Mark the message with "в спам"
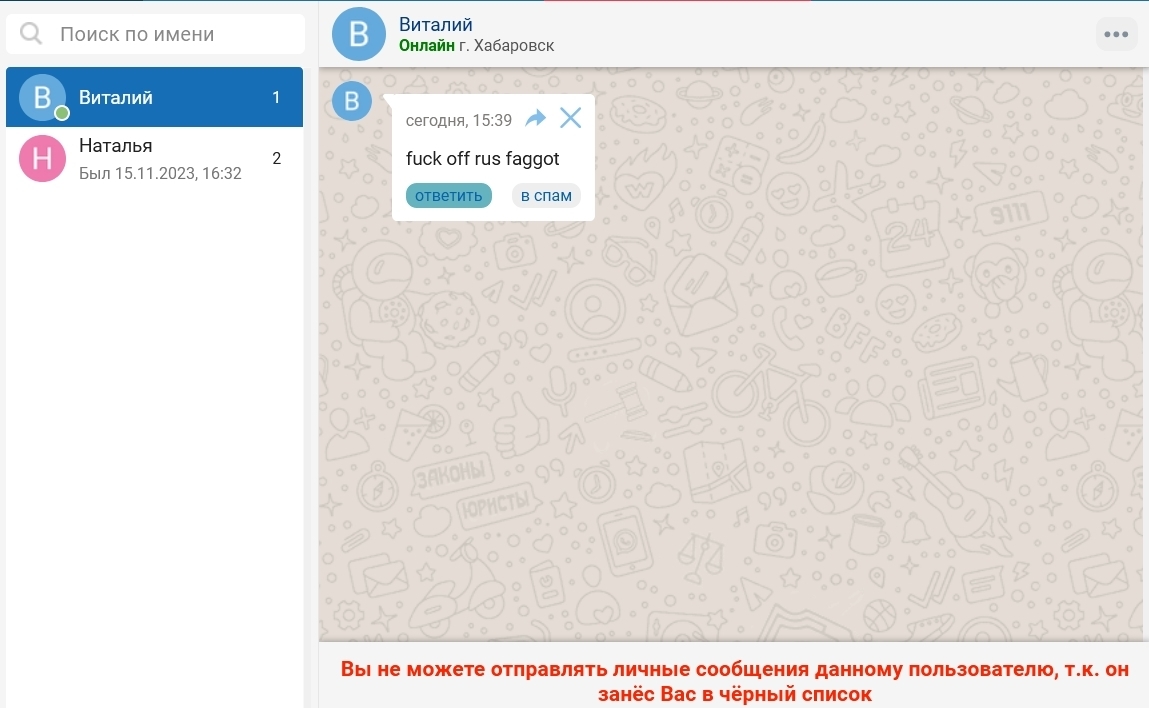The image size is (1149, 708). 546,195
